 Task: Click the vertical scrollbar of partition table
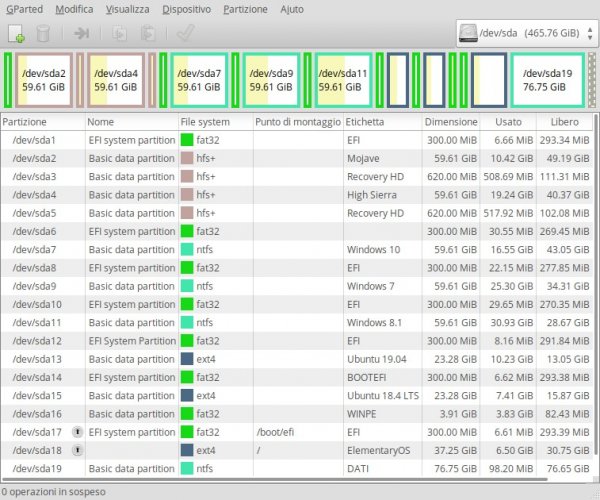click(x=596, y=284)
